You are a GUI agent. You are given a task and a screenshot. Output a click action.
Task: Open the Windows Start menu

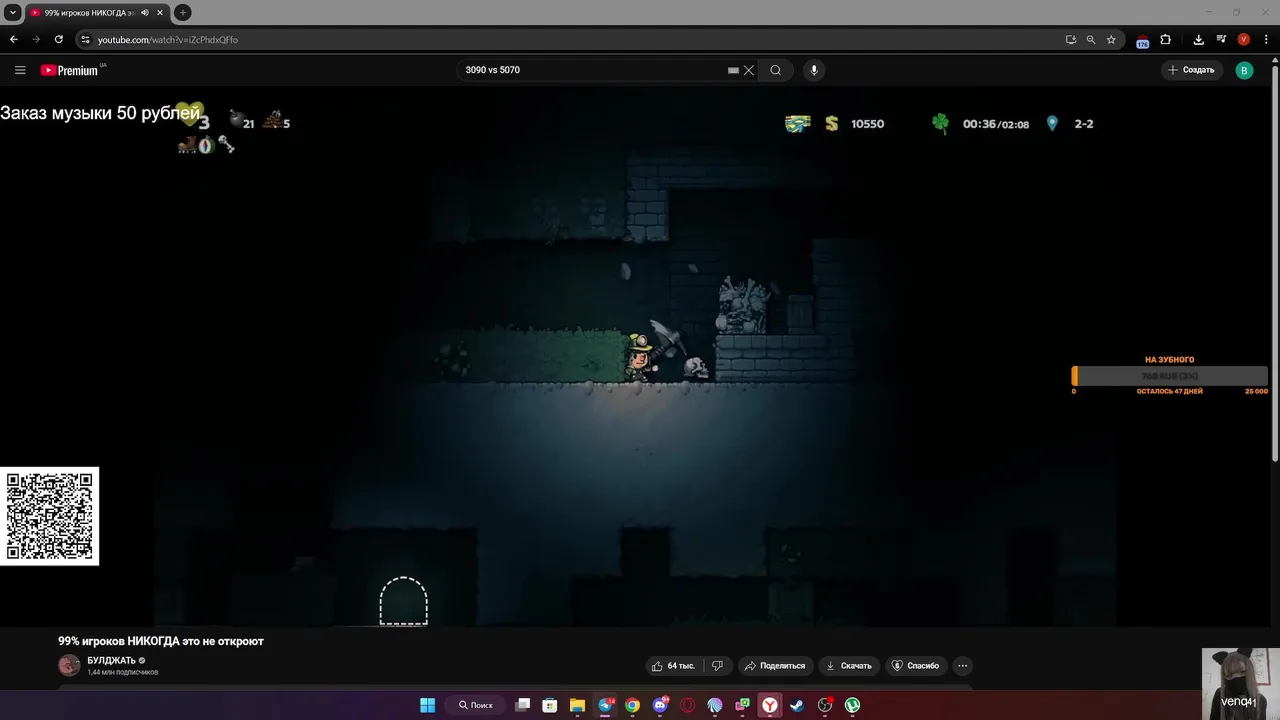point(427,705)
